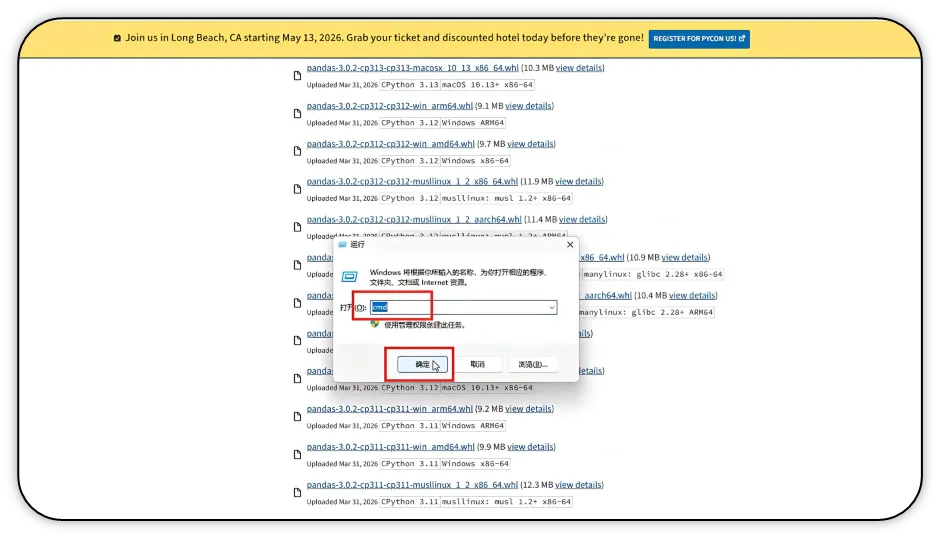This screenshot has width=940, height=538.
Task: View details of the cp313 macosx x86_64 wheel
Action: coord(579,68)
